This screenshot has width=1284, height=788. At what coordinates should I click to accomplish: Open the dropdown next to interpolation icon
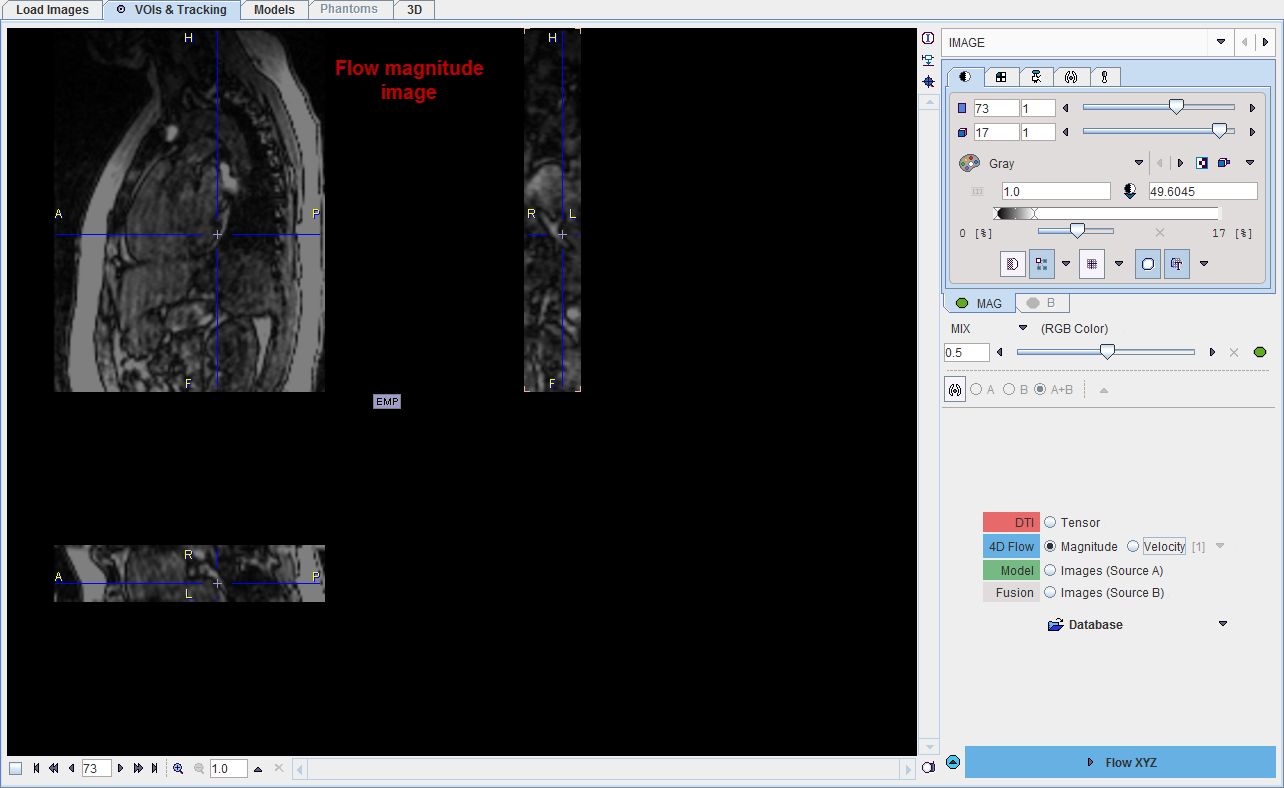[x=1066, y=264]
